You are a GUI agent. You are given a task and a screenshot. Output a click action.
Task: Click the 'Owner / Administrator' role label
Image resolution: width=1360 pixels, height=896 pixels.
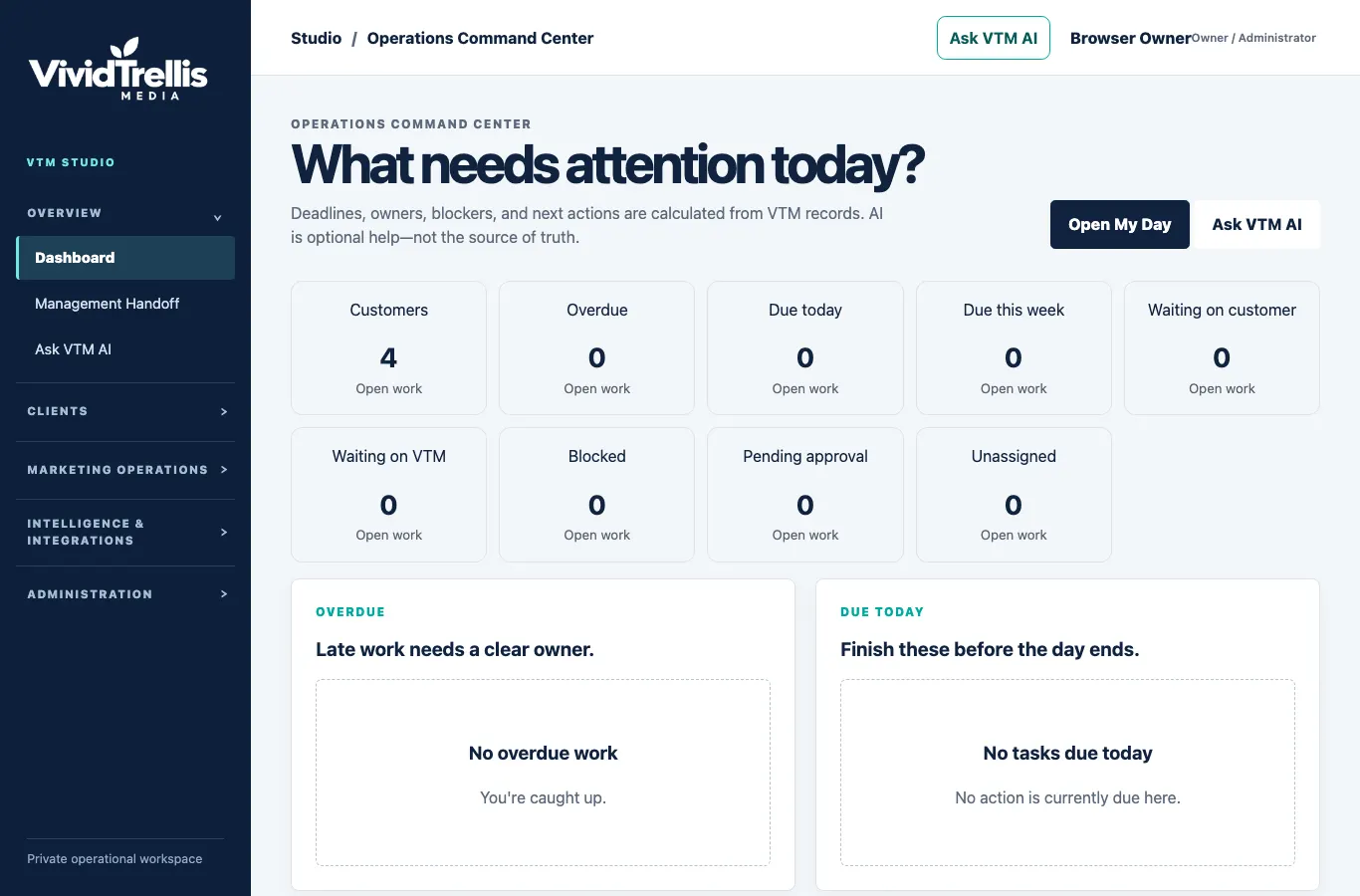1253,38
